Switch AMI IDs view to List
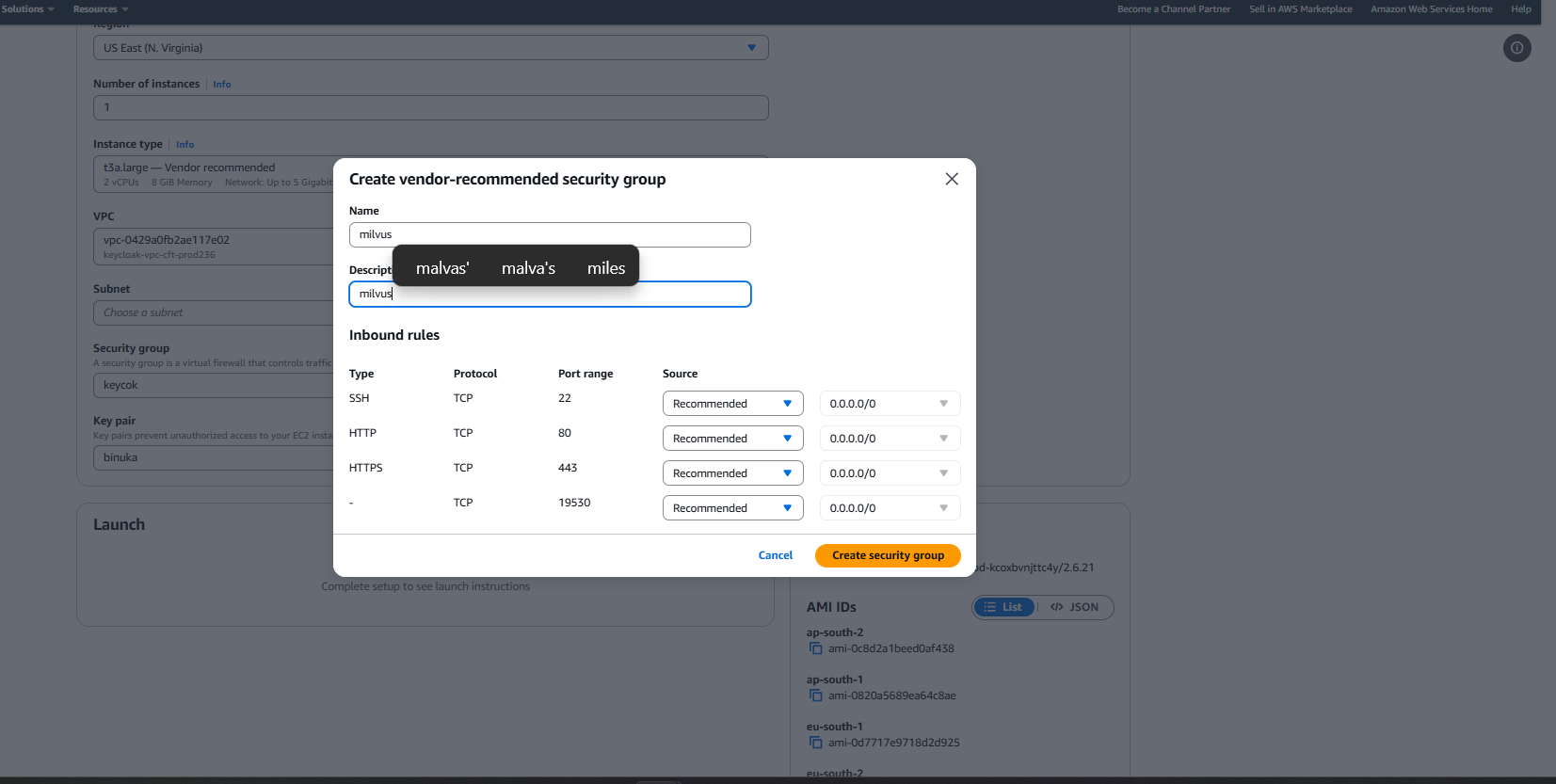Viewport: 1556px width, 784px height. pos(1003,607)
